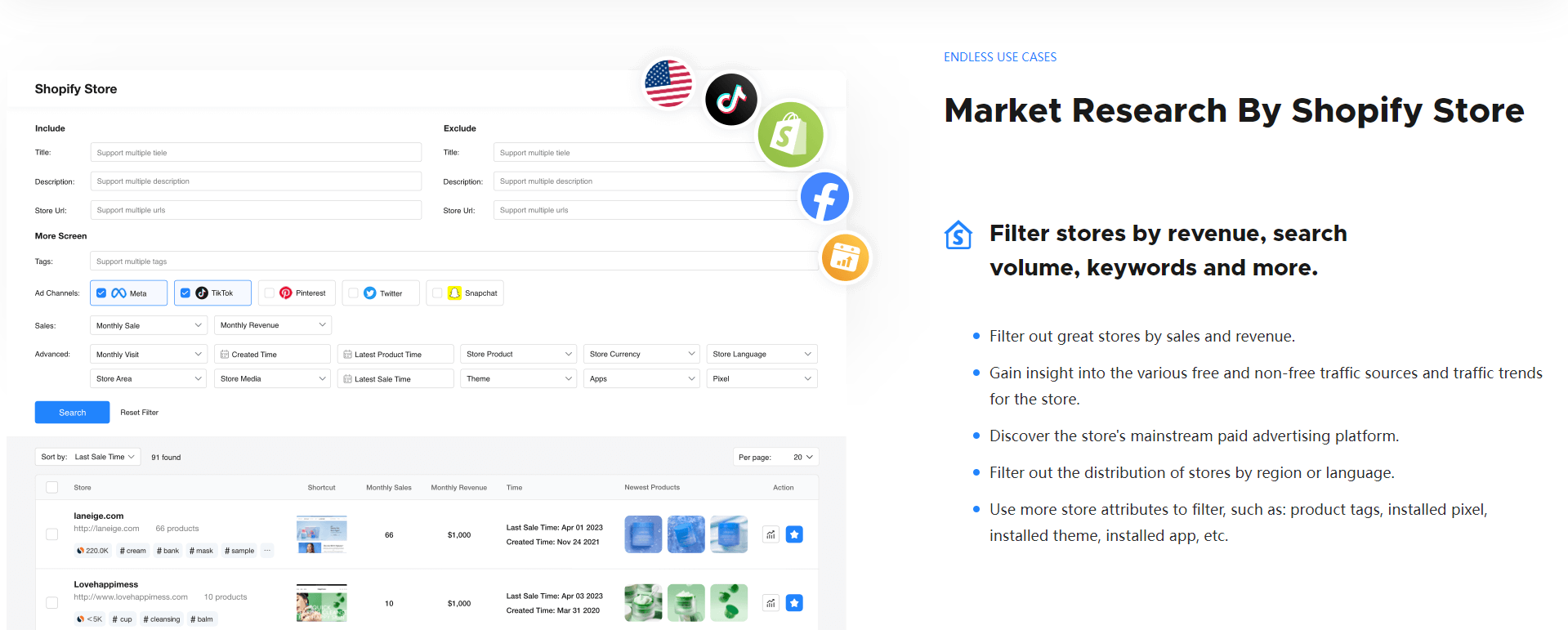This screenshot has width=1568, height=630.
Task: Click the # balm tag
Action: [202, 619]
